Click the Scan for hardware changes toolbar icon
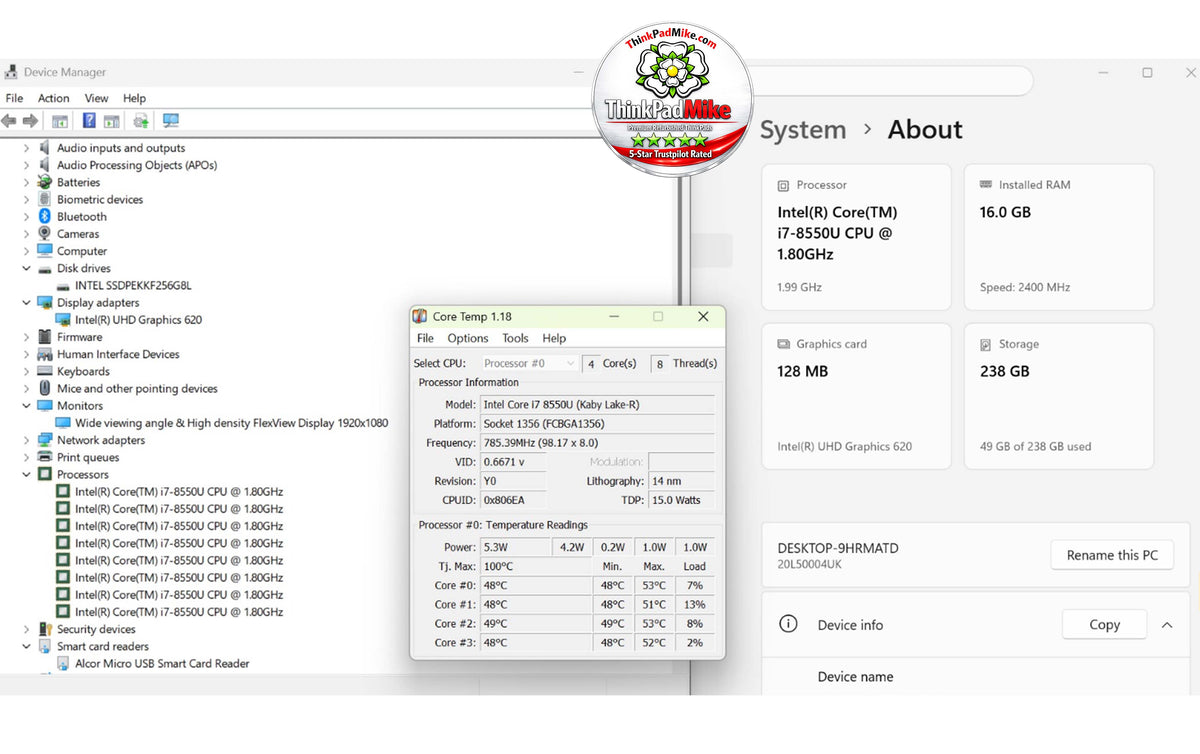The height and width of the screenshot is (754, 1200). [x=171, y=121]
